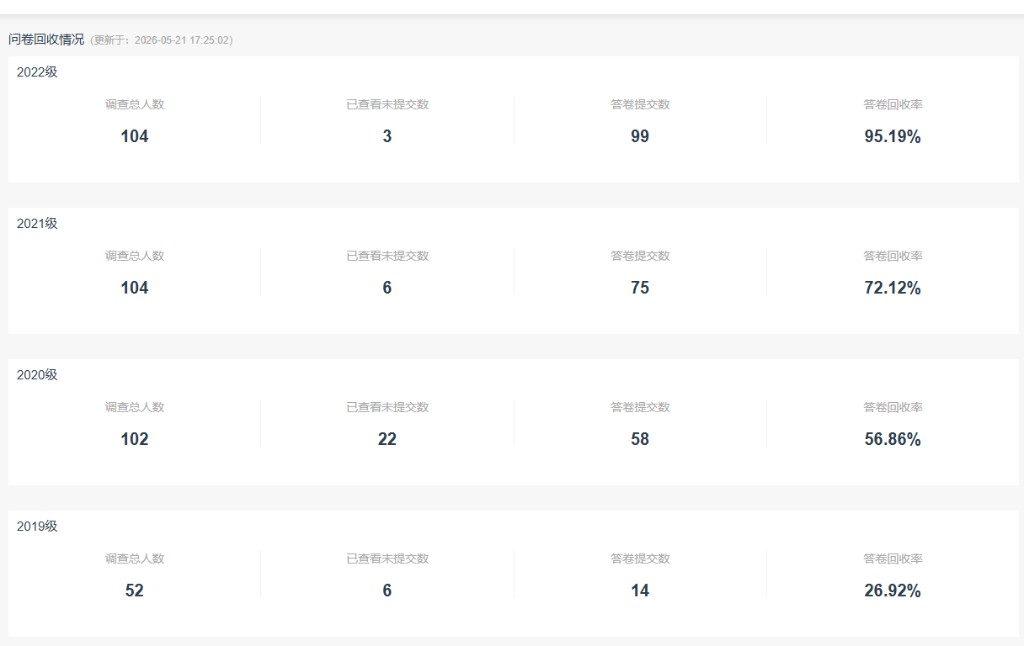Click the 2022级 section heading
Image resolution: width=1024 pixels, height=646 pixels.
point(37,72)
